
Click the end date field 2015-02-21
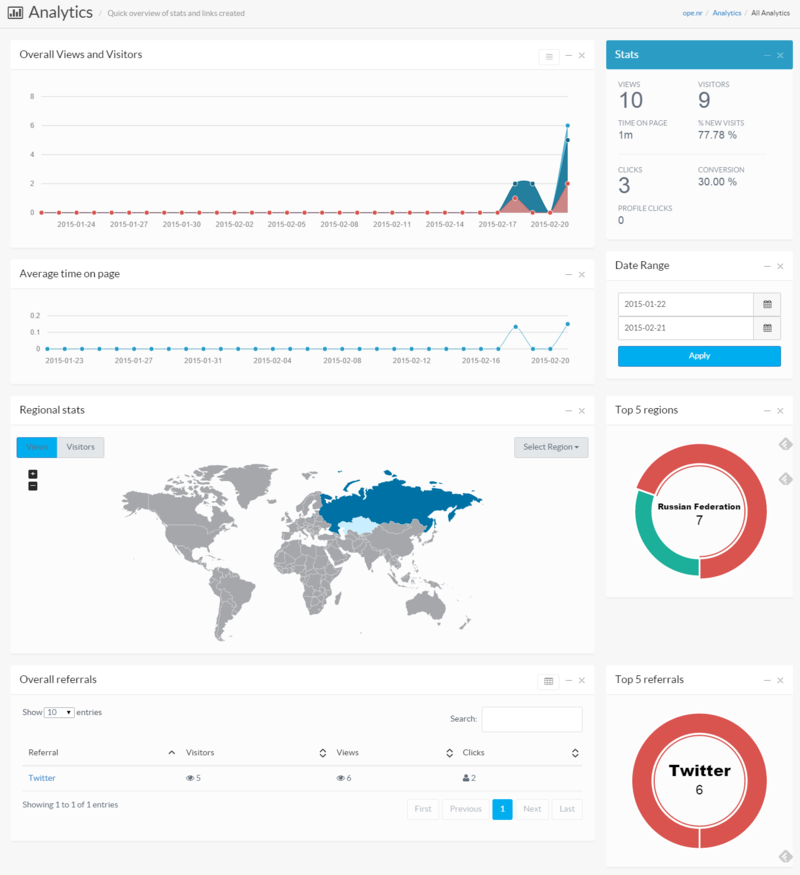tap(686, 328)
